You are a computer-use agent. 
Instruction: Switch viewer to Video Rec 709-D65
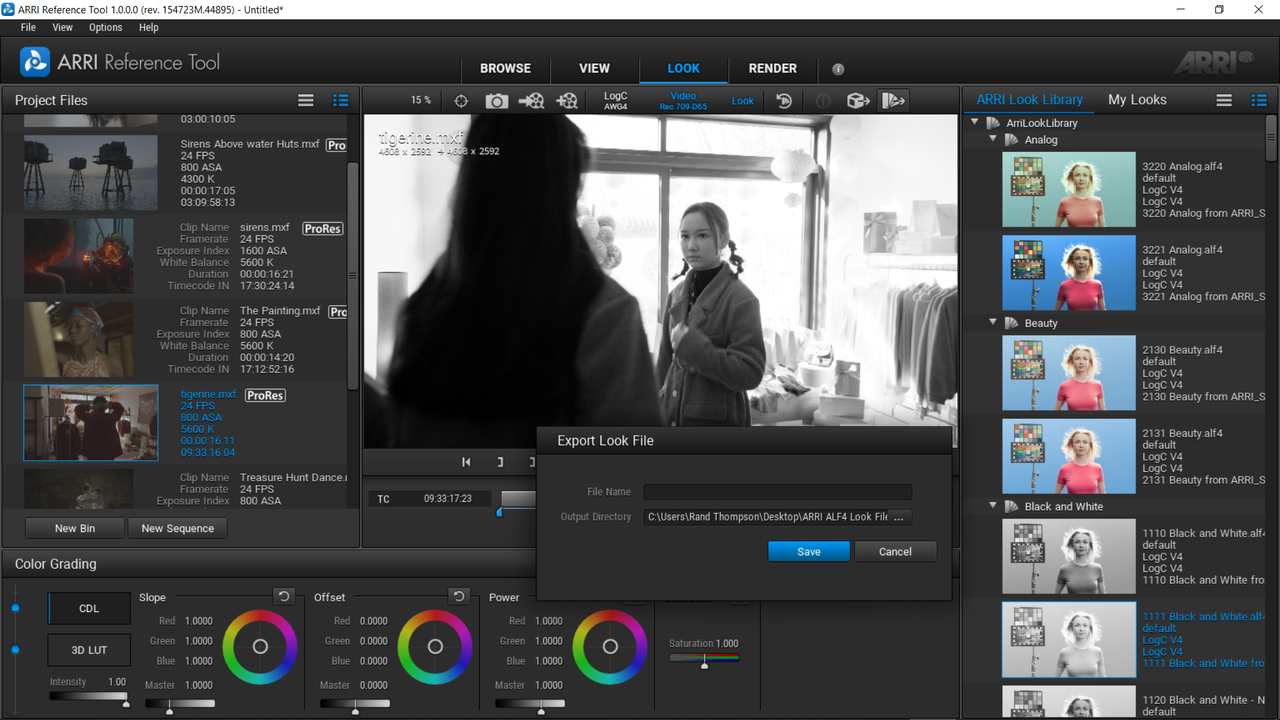pos(683,101)
